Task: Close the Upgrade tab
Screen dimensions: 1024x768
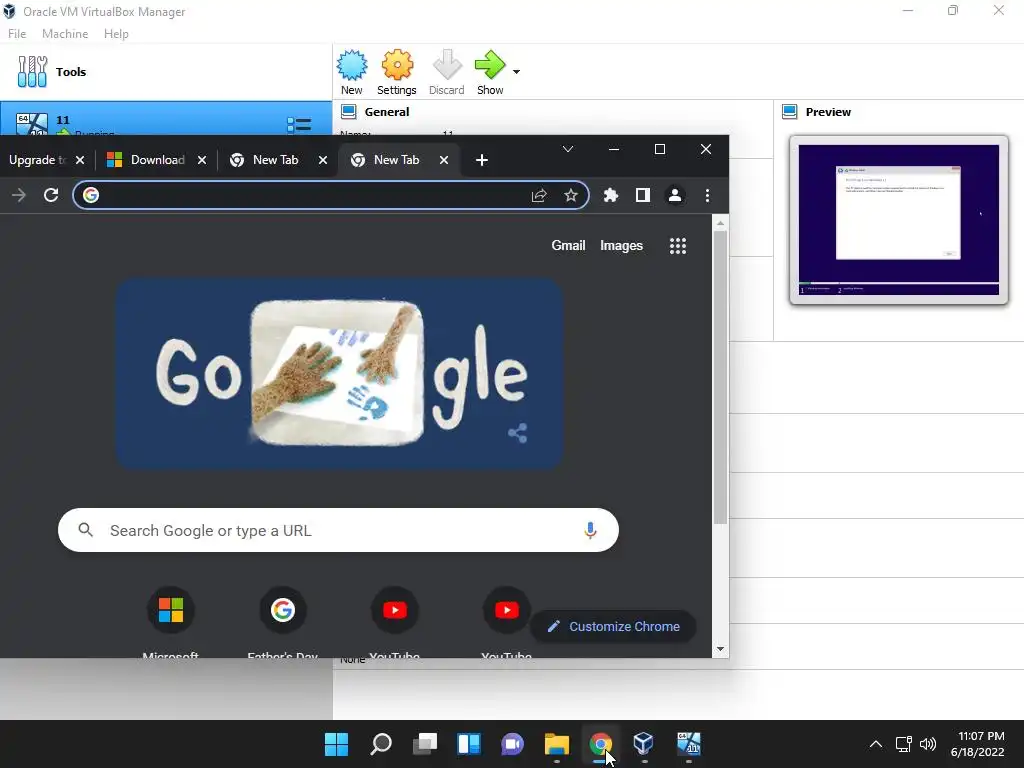Action: coord(80,160)
